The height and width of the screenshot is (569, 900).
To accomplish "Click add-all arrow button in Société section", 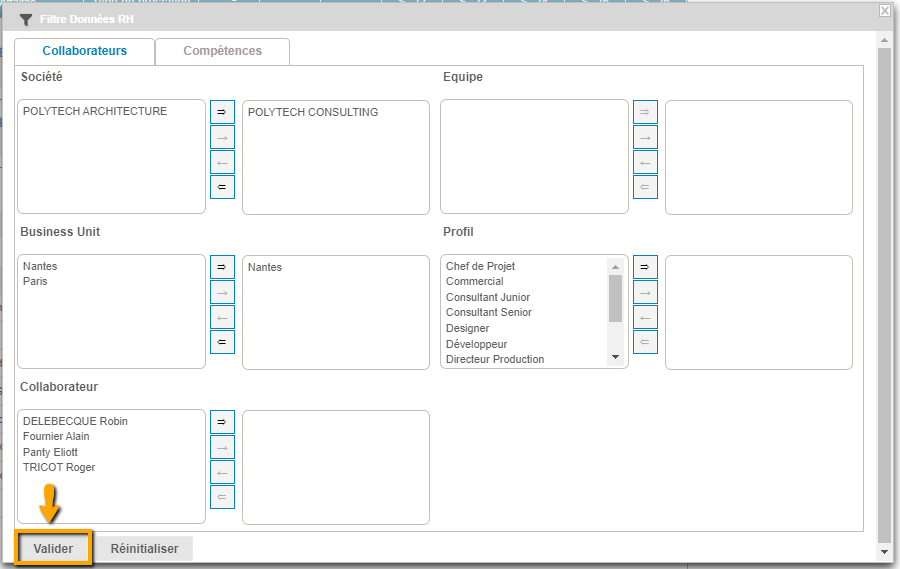I will click(x=222, y=112).
